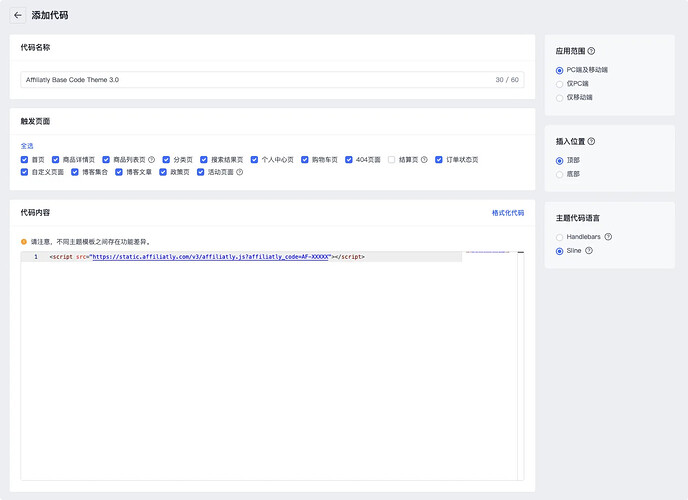The width and height of the screenshot is (688, 500).
Task: Click help icon next to 结算页
Action: [424, 160]
